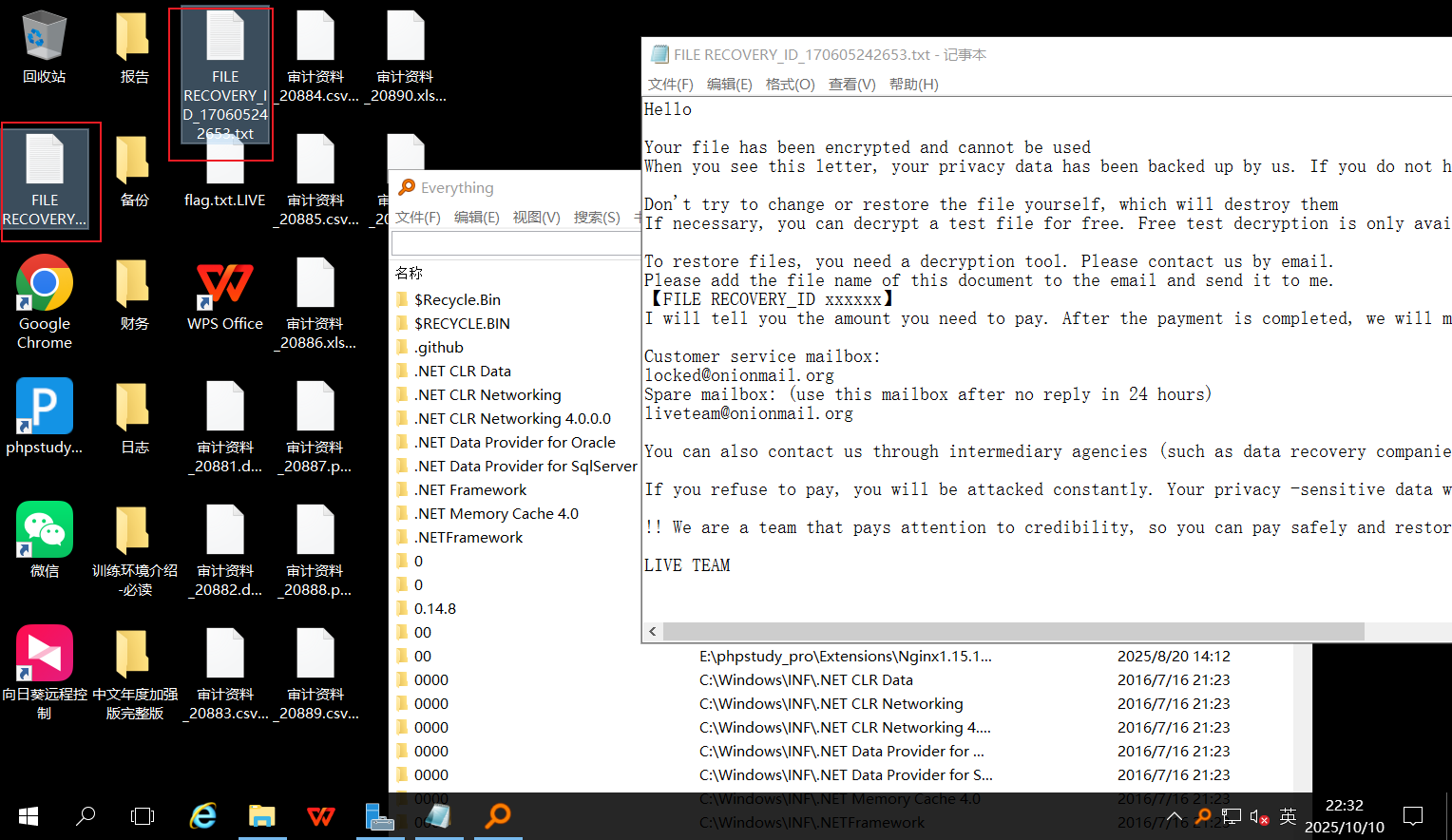The image size is (1452, 840).
Task: Launch Internet Explorer from taskbar
Action: [203, 816]
